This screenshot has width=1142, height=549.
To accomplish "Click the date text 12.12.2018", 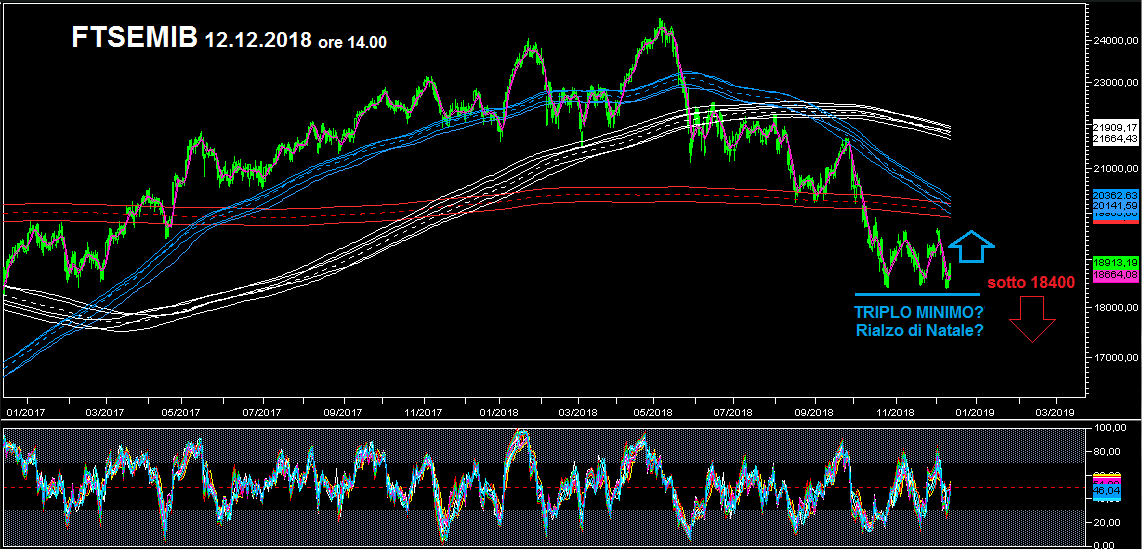I will coord(258,41).
